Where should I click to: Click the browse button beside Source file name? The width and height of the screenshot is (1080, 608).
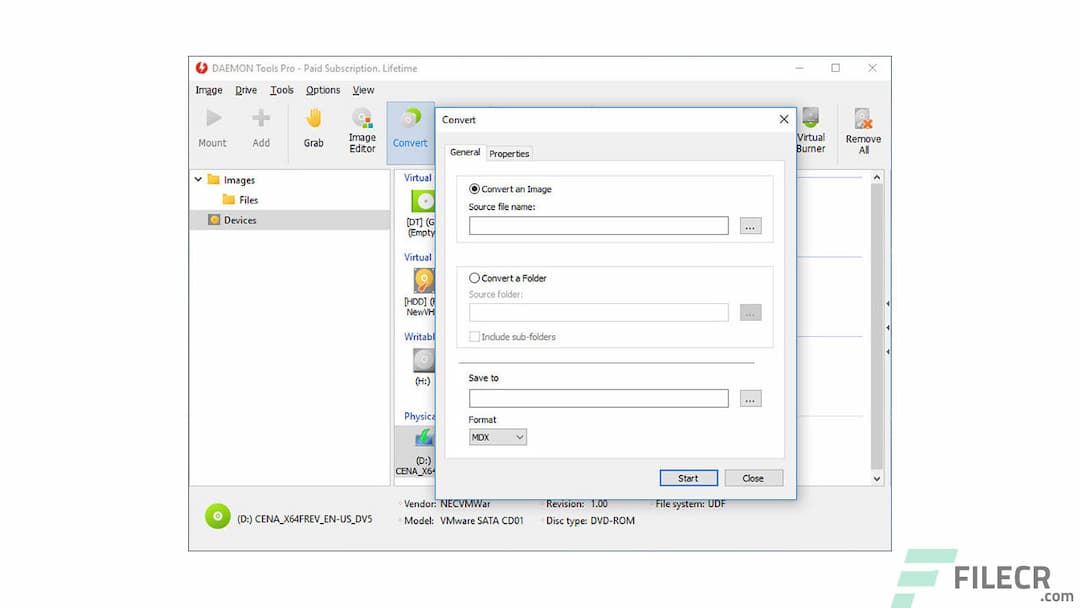coord(750,225)
